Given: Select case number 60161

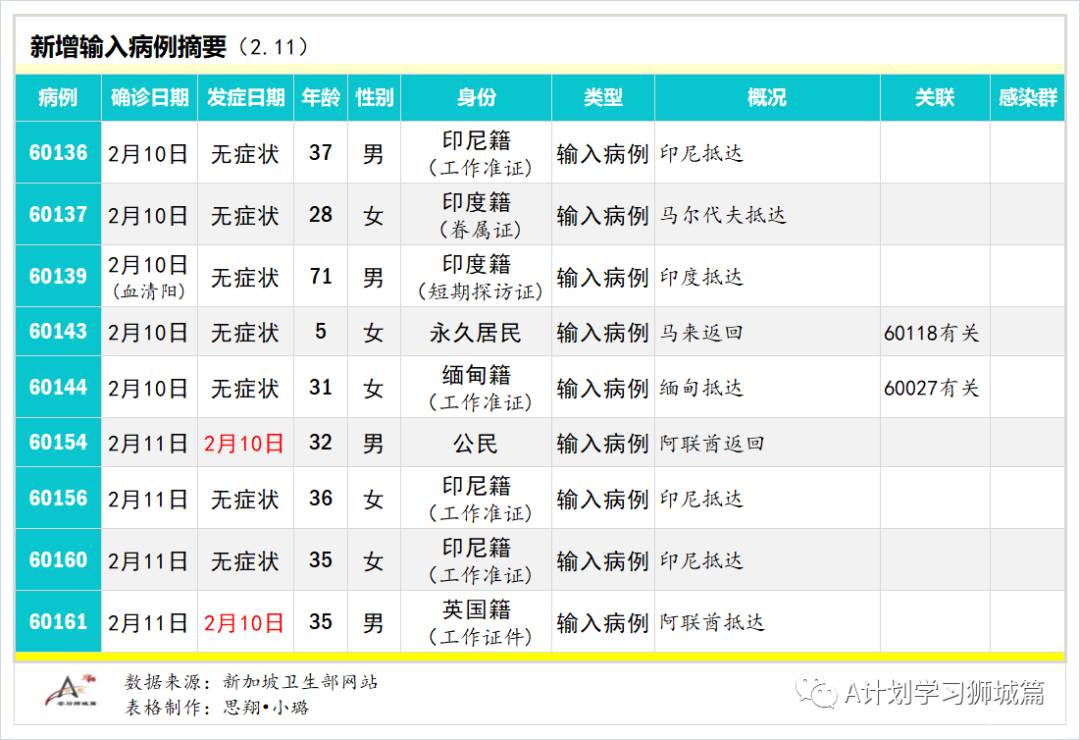Looking at the screenshot, I should click(56, 622).
